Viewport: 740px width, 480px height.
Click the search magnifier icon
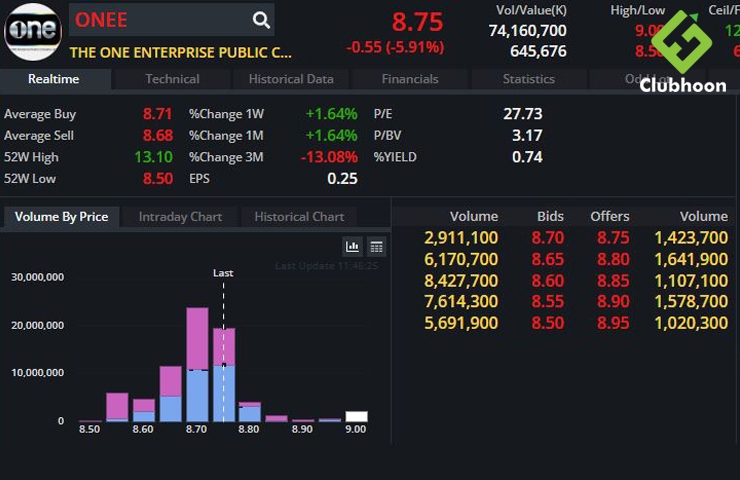(261, 20)
